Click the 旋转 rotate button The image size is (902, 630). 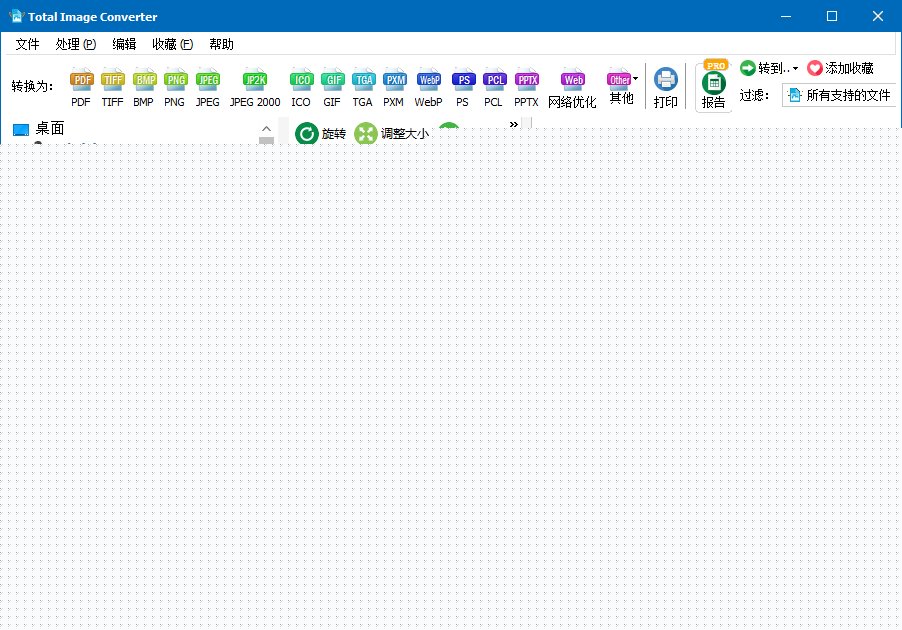point(320,133)
